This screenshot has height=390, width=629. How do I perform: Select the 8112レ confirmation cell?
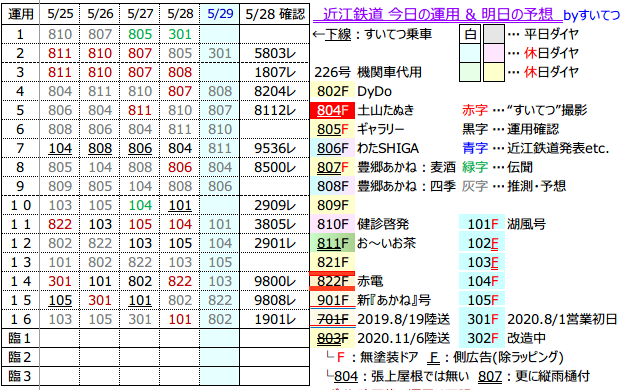[x=275, y=110]
